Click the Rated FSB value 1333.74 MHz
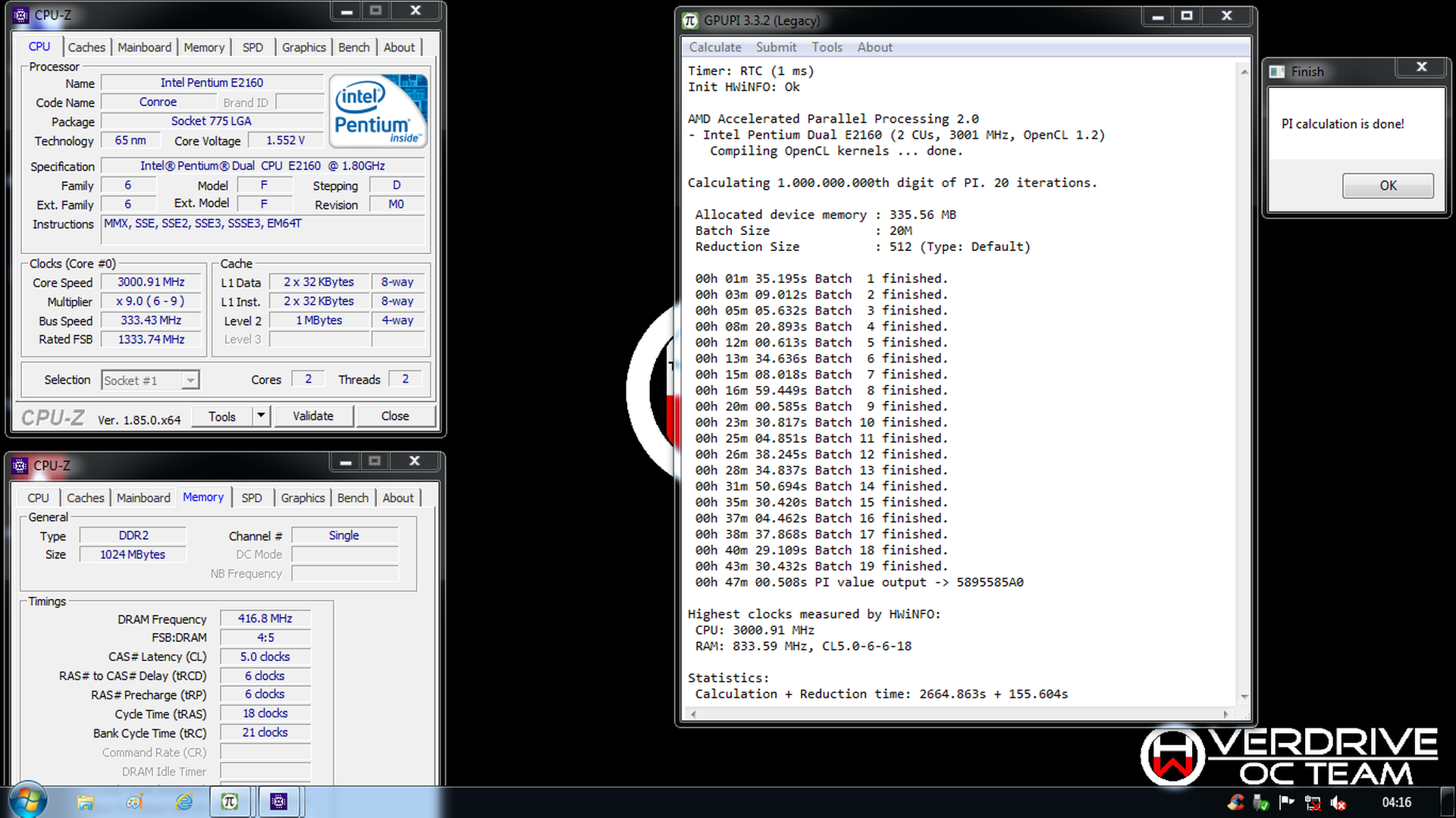This screenshot has width=1456, height=818. pyautogui.click(x=151, y=339)
